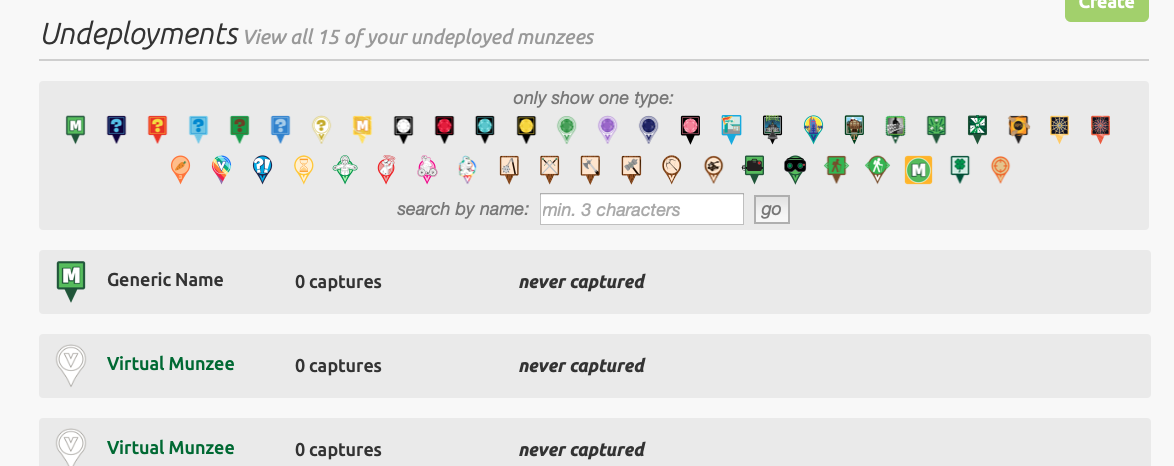Open the Generic Name munzee entry
The image size is (1174, 466).
click(x=165, y=280)
